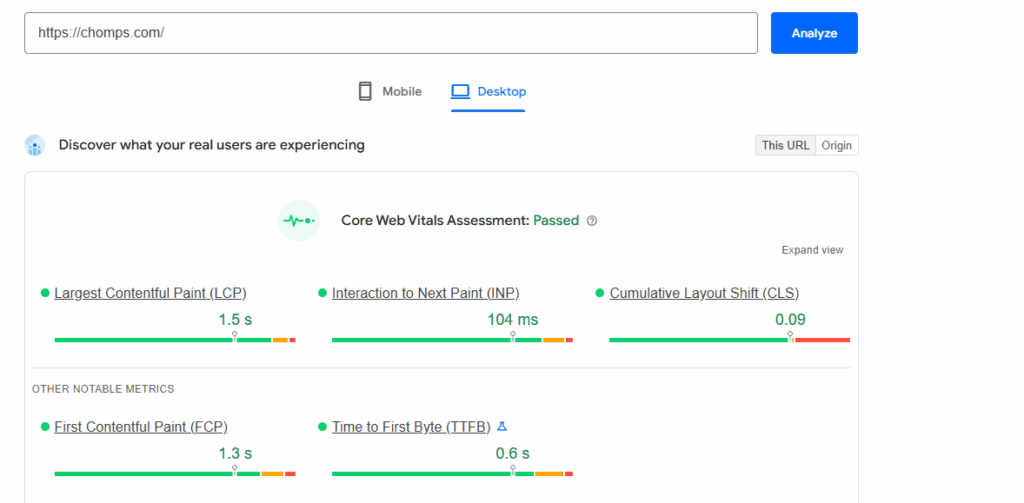
Task: Click the real users experience icon
Action: [x=35, y=145]
